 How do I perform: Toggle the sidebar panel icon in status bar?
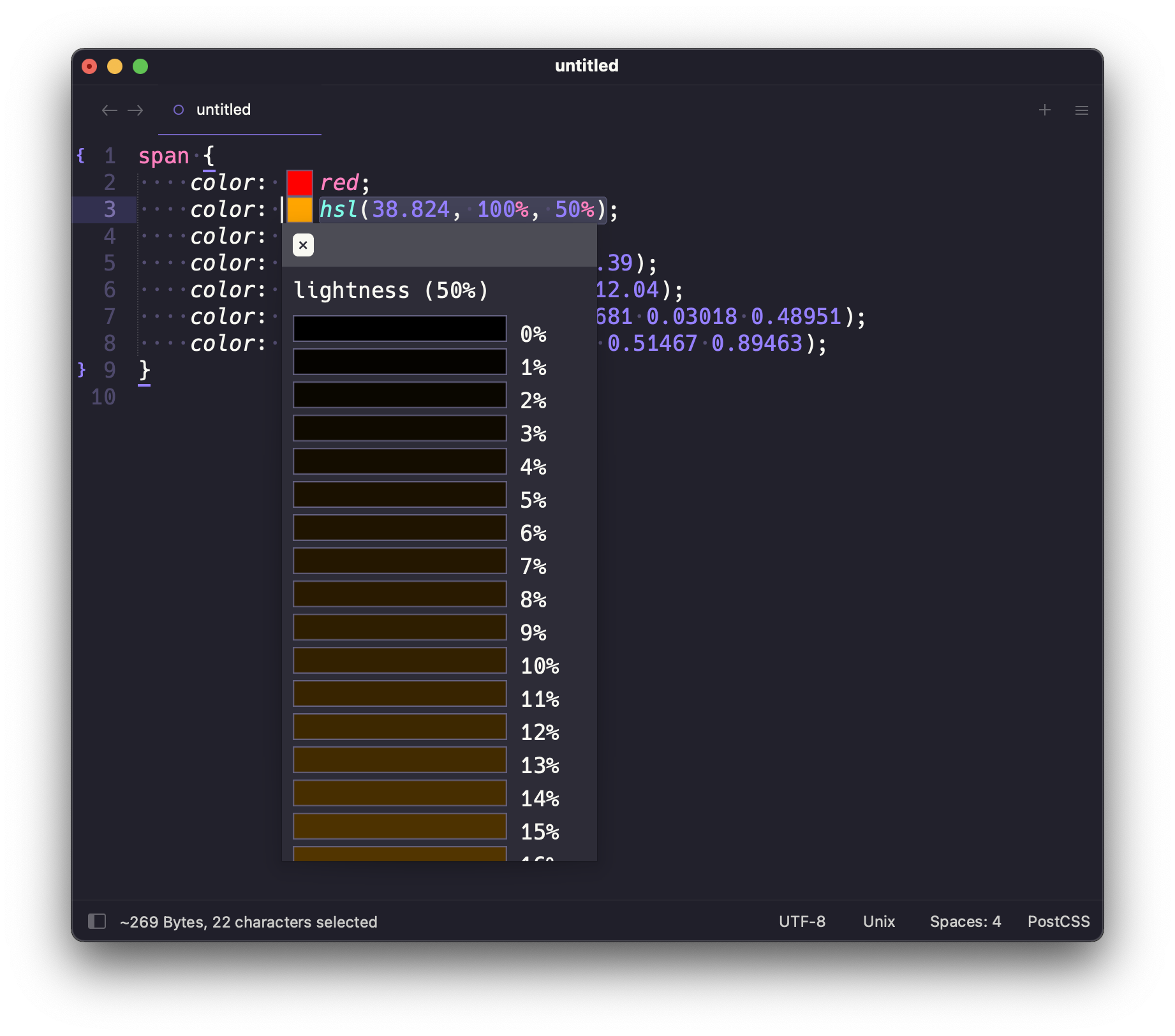[x=97, y=921]
